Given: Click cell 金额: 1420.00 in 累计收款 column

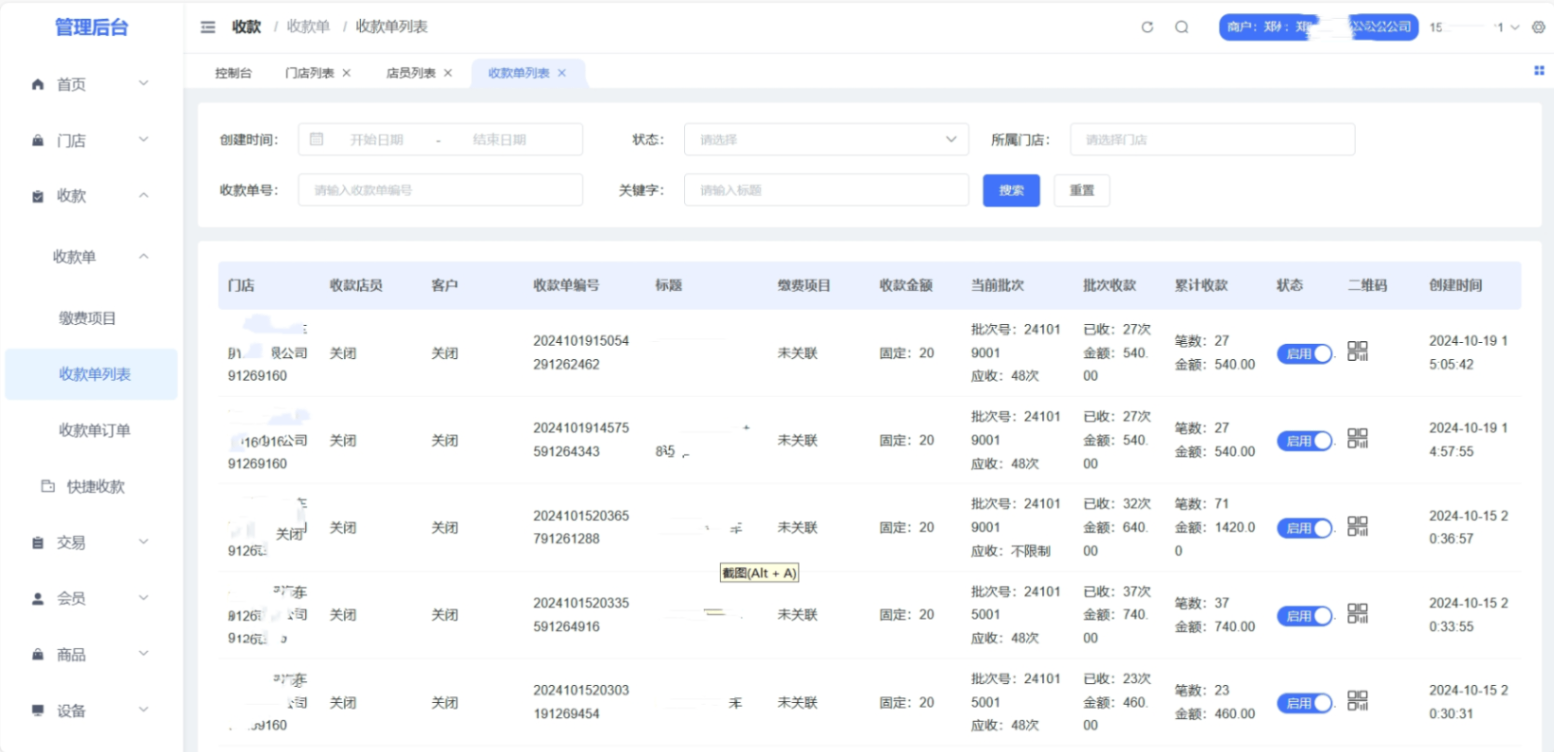Looking at the screenshot, I should tap(1215, 539).
